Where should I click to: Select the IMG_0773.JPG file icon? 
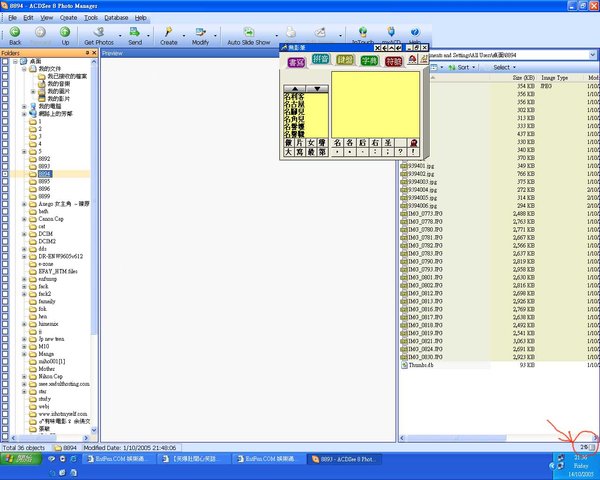[404, 214]
